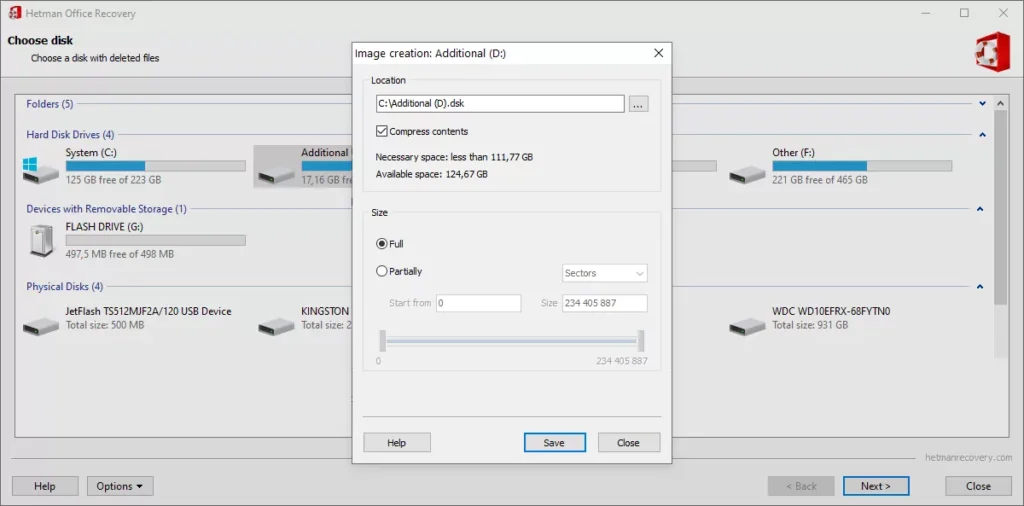Collapse the Physical Disks section
The width and height of the screenshot is (1024, 506).
coord(980,287)
